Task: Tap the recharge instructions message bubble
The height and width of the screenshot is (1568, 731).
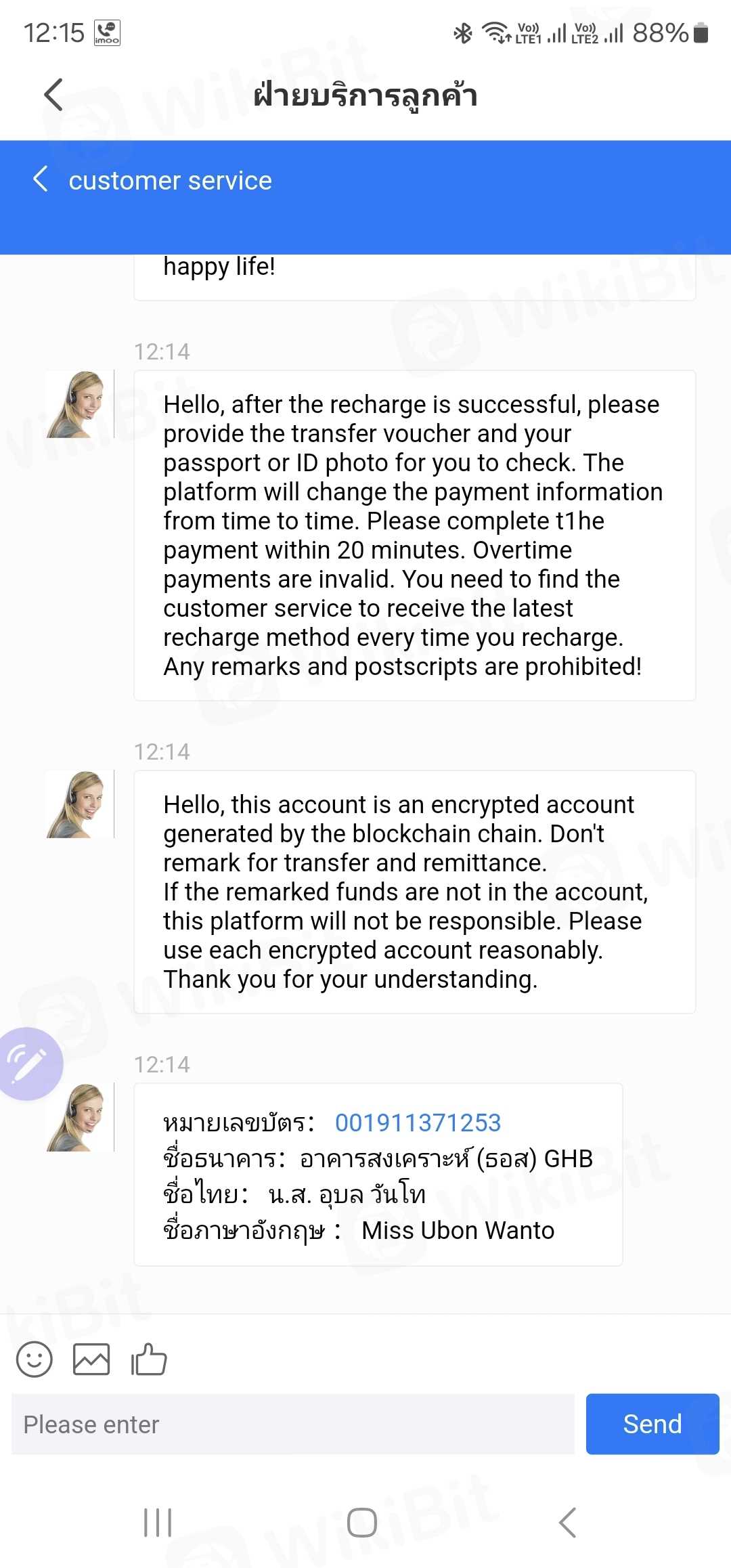Action: 414,535
